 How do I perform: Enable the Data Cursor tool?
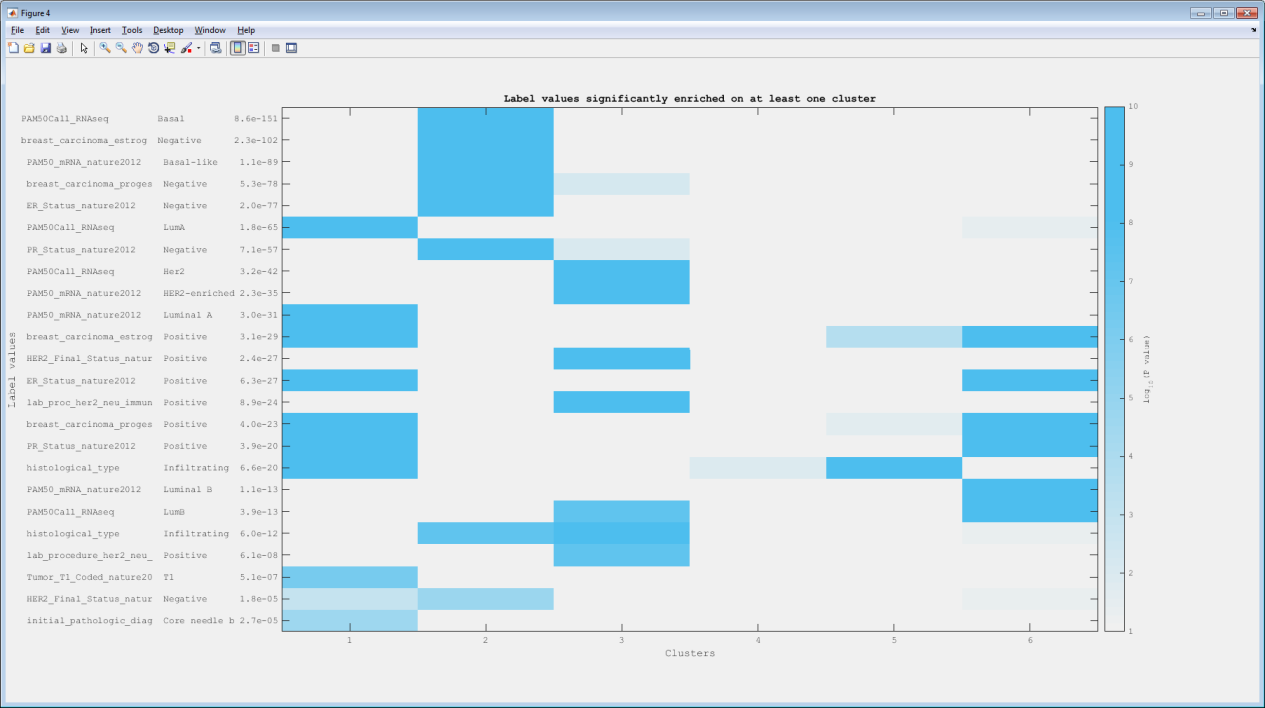click(169, 47)
